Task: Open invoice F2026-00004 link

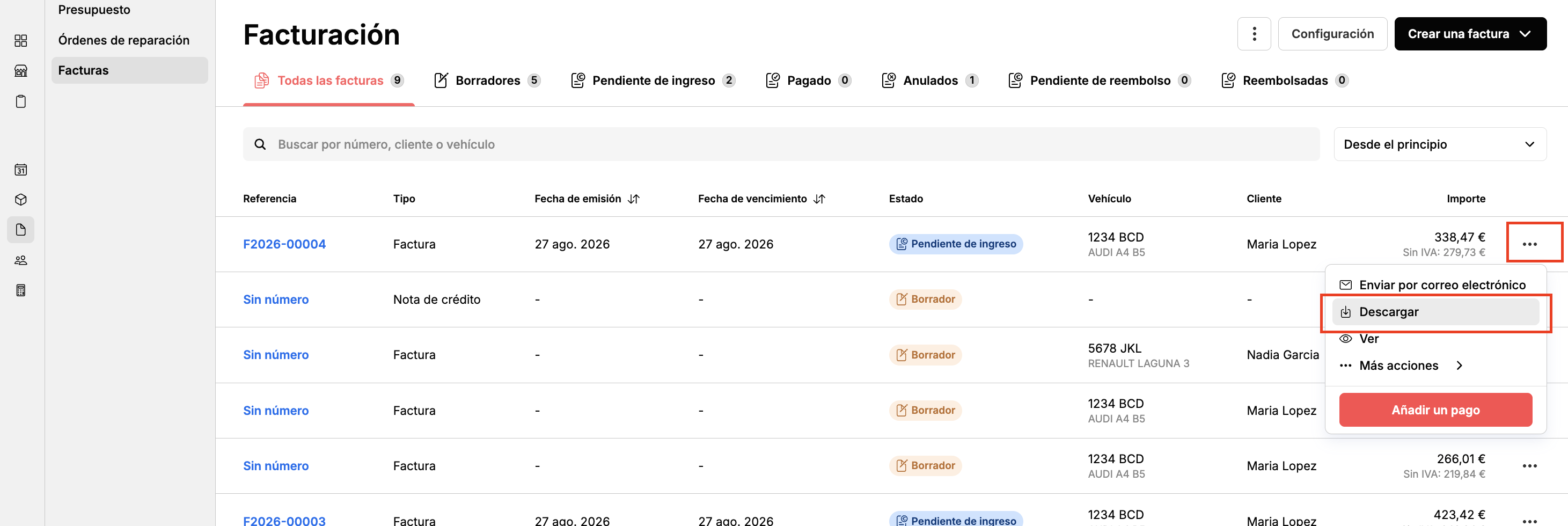Action: (x=284, y=244)
